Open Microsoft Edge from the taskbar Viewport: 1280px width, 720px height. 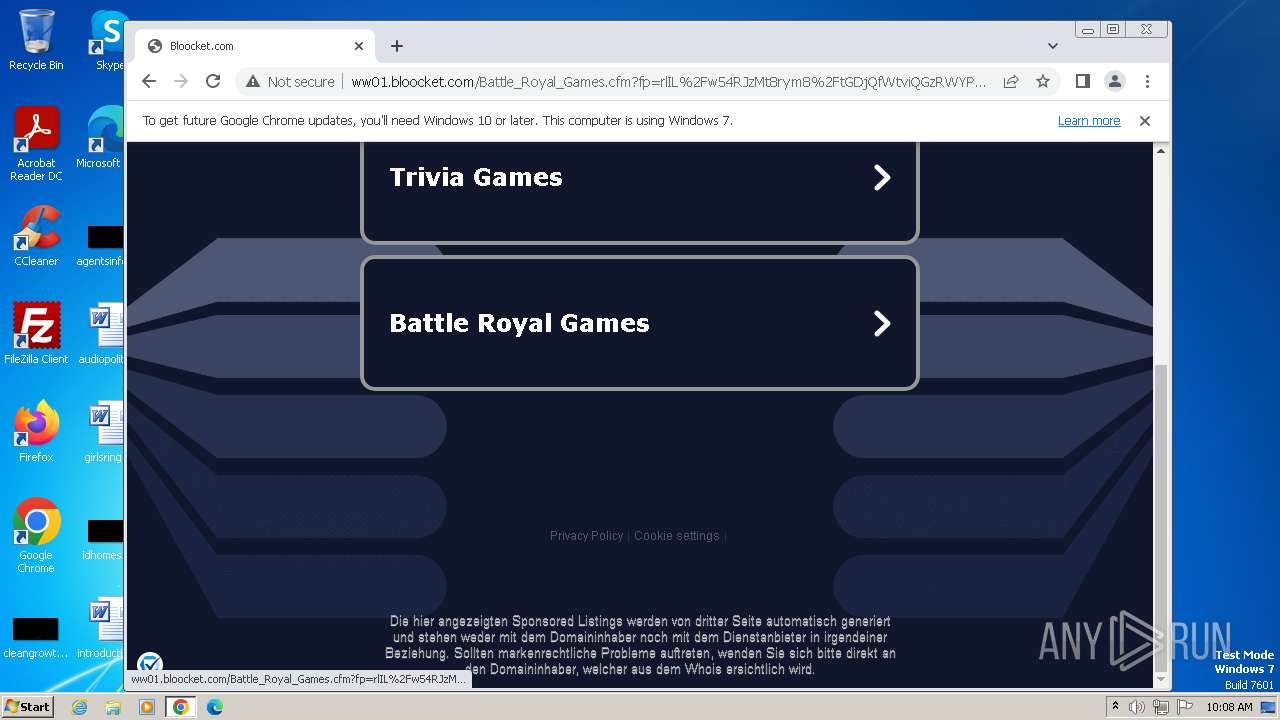(x=215, y=707)
